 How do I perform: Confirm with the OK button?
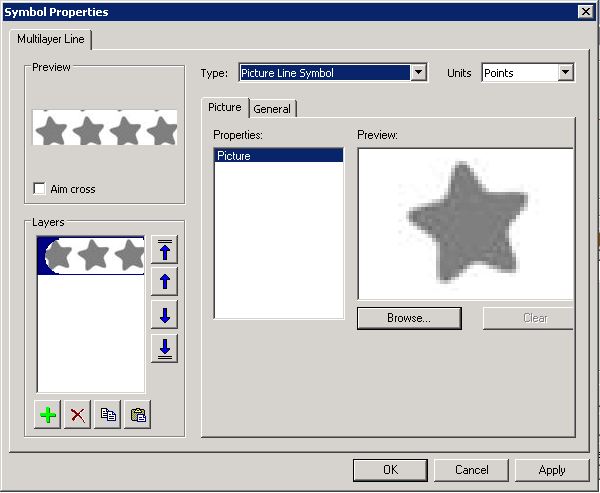pyautogui.click(x=390, y=470)
